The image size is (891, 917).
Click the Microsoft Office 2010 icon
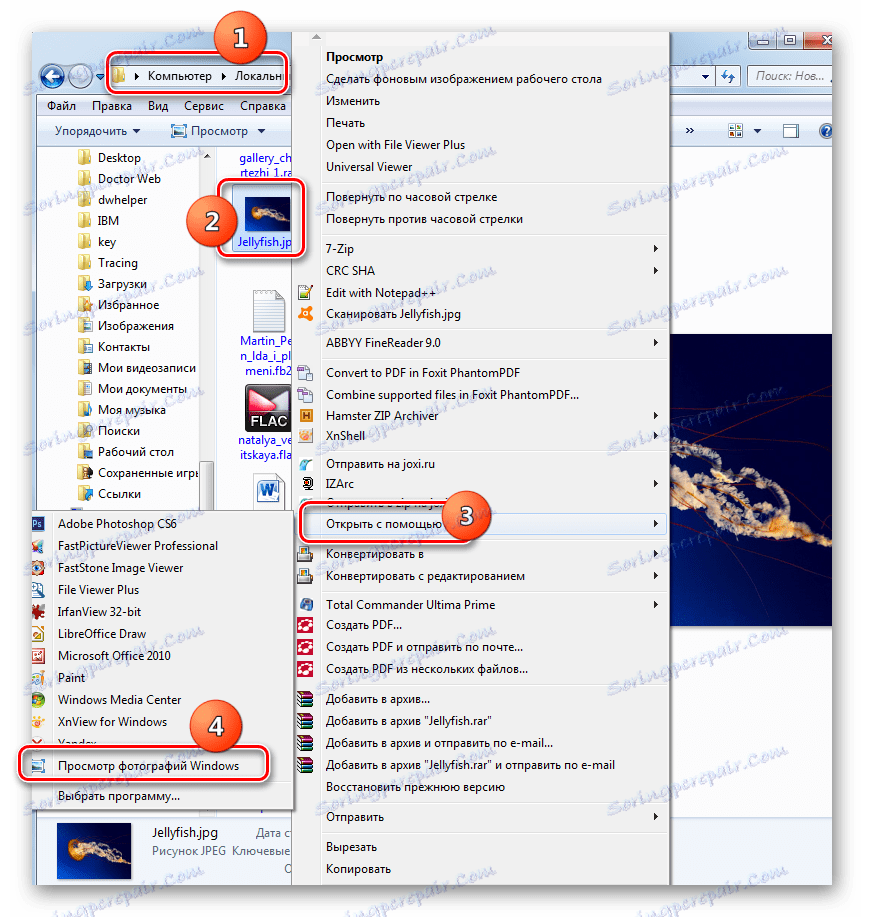pyautogui.click(x=38, y=656)
